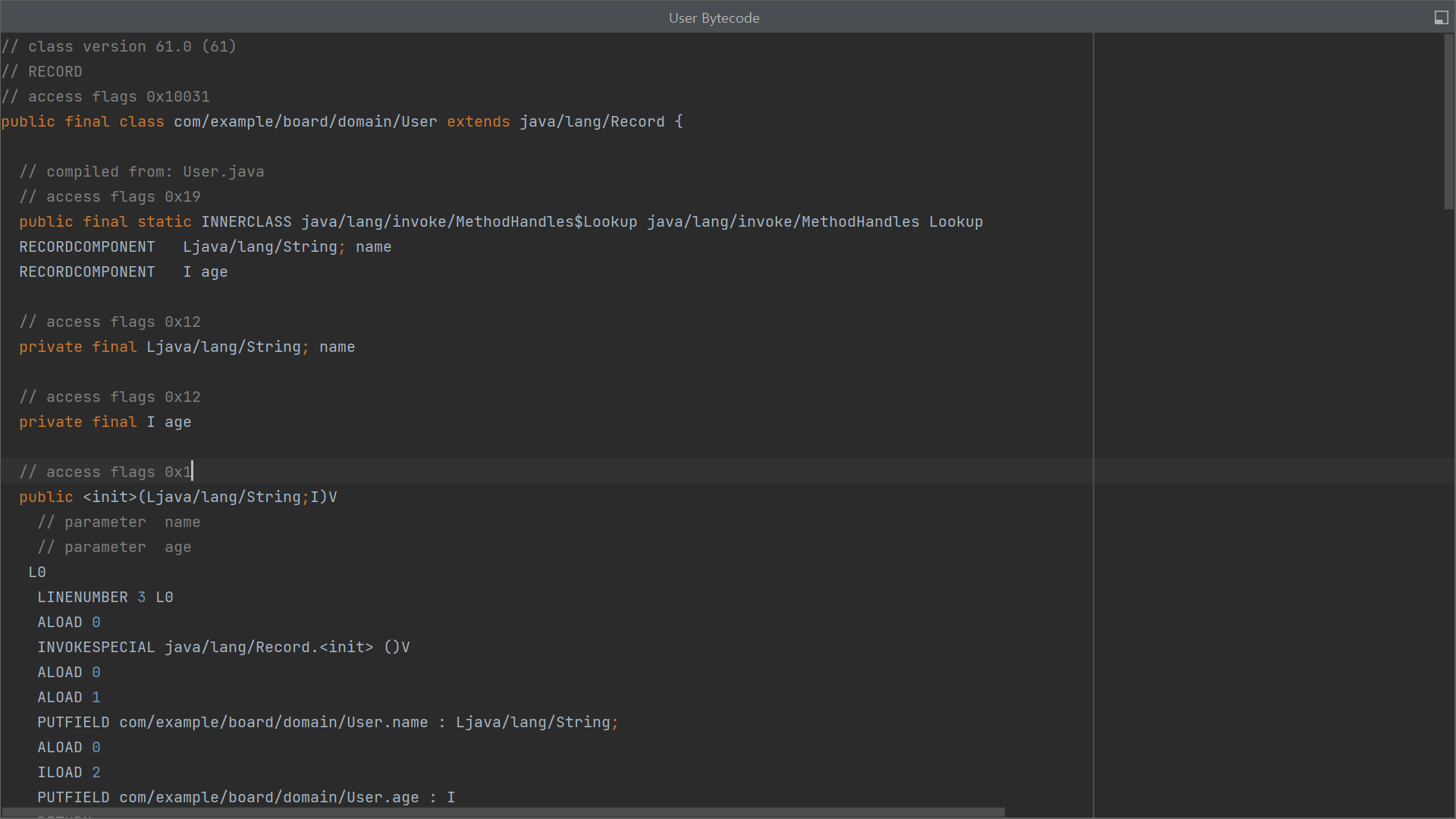The image size is (1456, 819).
Task: Click the private final I age field
Action: coord(105,422)
